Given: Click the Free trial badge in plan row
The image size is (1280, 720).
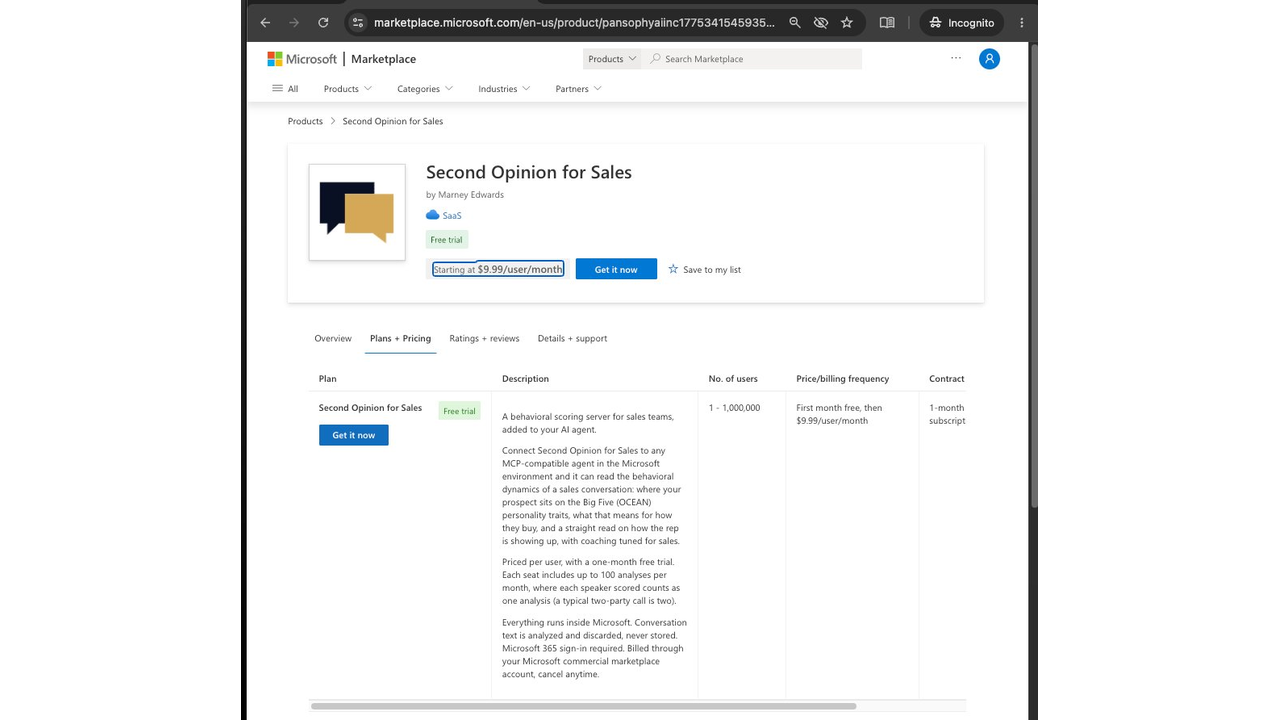Looking at the screenshot, I should pyautogui.click(x=460, y=411).
